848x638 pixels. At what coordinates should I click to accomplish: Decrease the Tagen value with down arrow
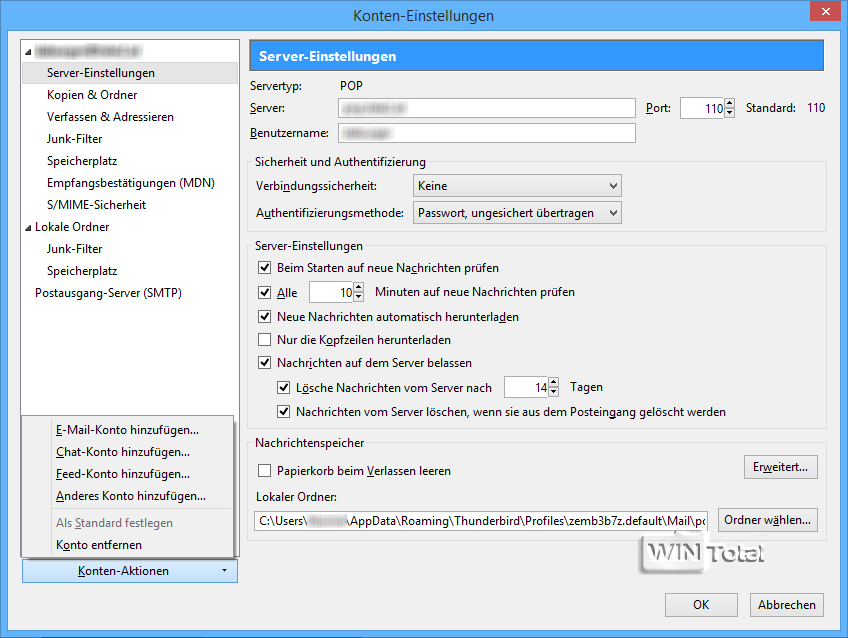click(x=553, y=392)
